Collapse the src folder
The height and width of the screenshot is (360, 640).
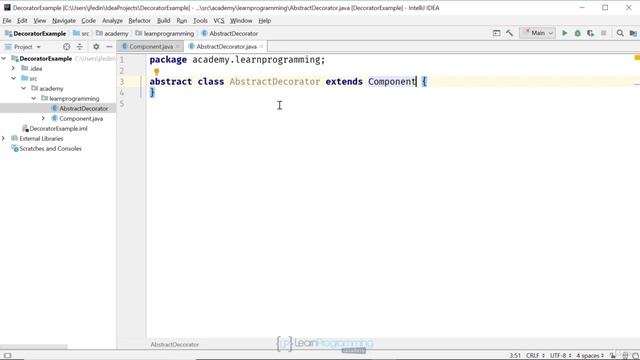click(x=13, y=78)
